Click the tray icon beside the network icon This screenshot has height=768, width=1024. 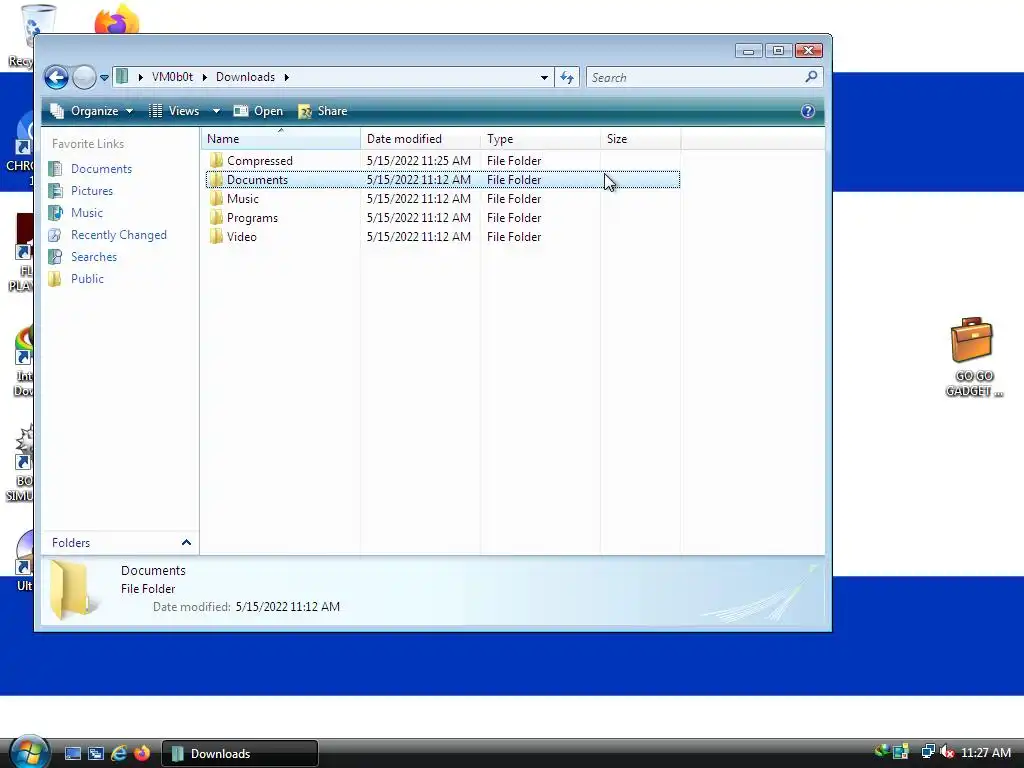click(x=901, y=752)
